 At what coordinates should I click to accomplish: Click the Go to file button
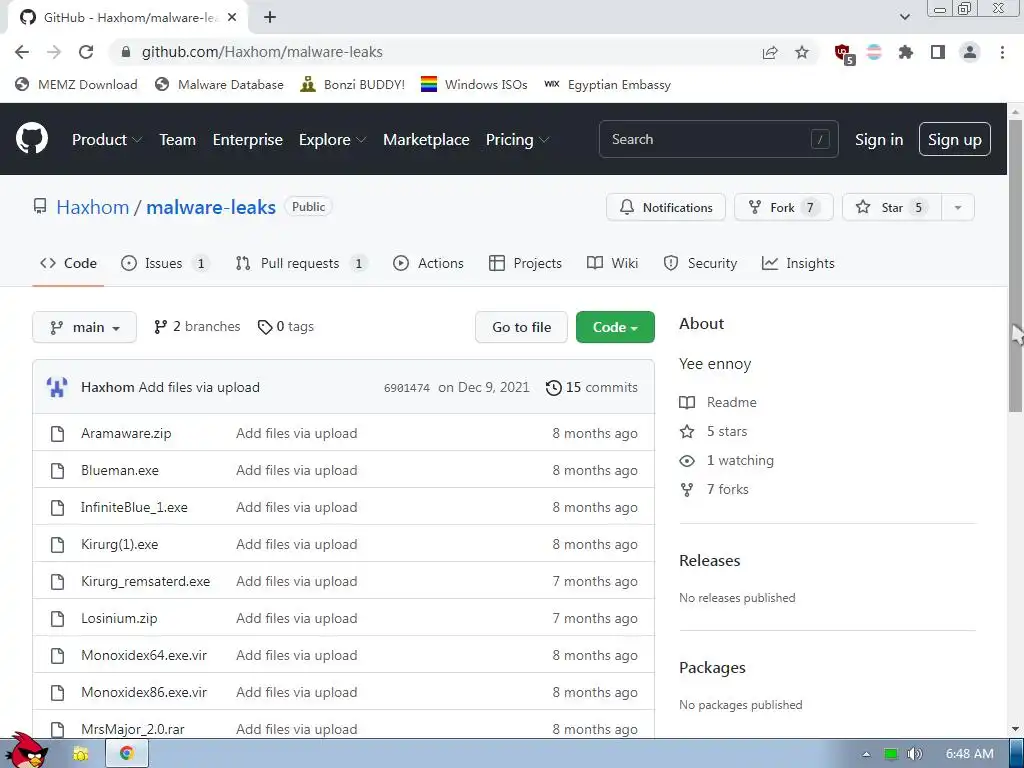[x=522, y=327]
